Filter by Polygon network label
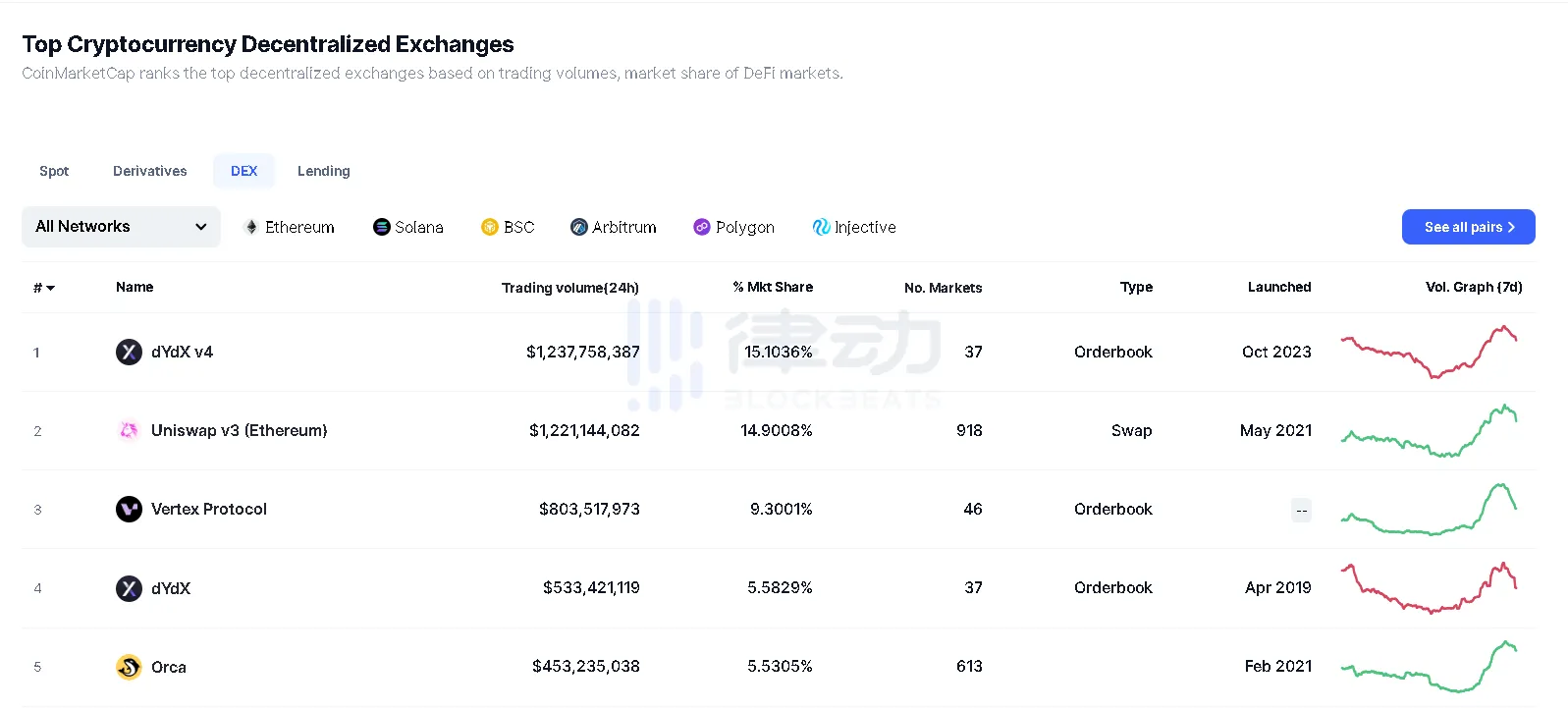 (x=745, y=227)
